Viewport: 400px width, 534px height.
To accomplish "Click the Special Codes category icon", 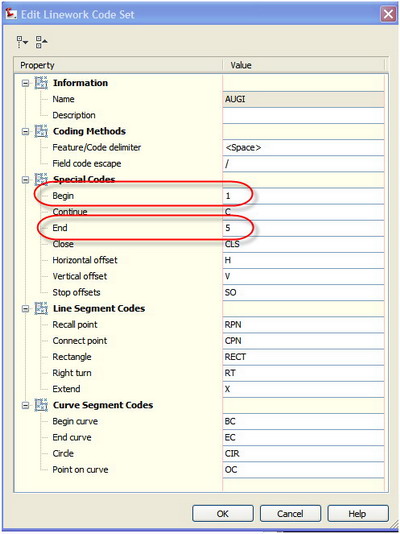I will coord(41,179).
